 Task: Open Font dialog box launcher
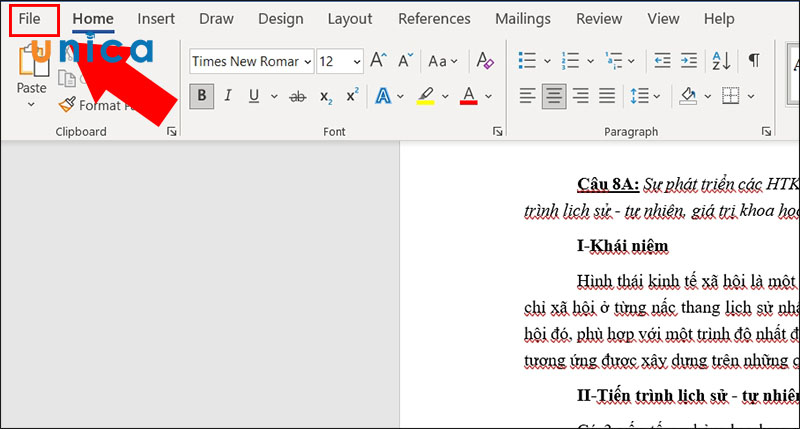pyautogui.click(x=498, y=131)
